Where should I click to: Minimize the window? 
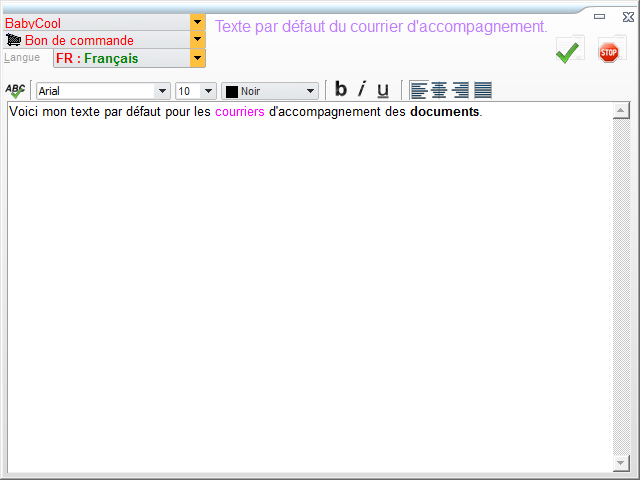tap(599, 17)
